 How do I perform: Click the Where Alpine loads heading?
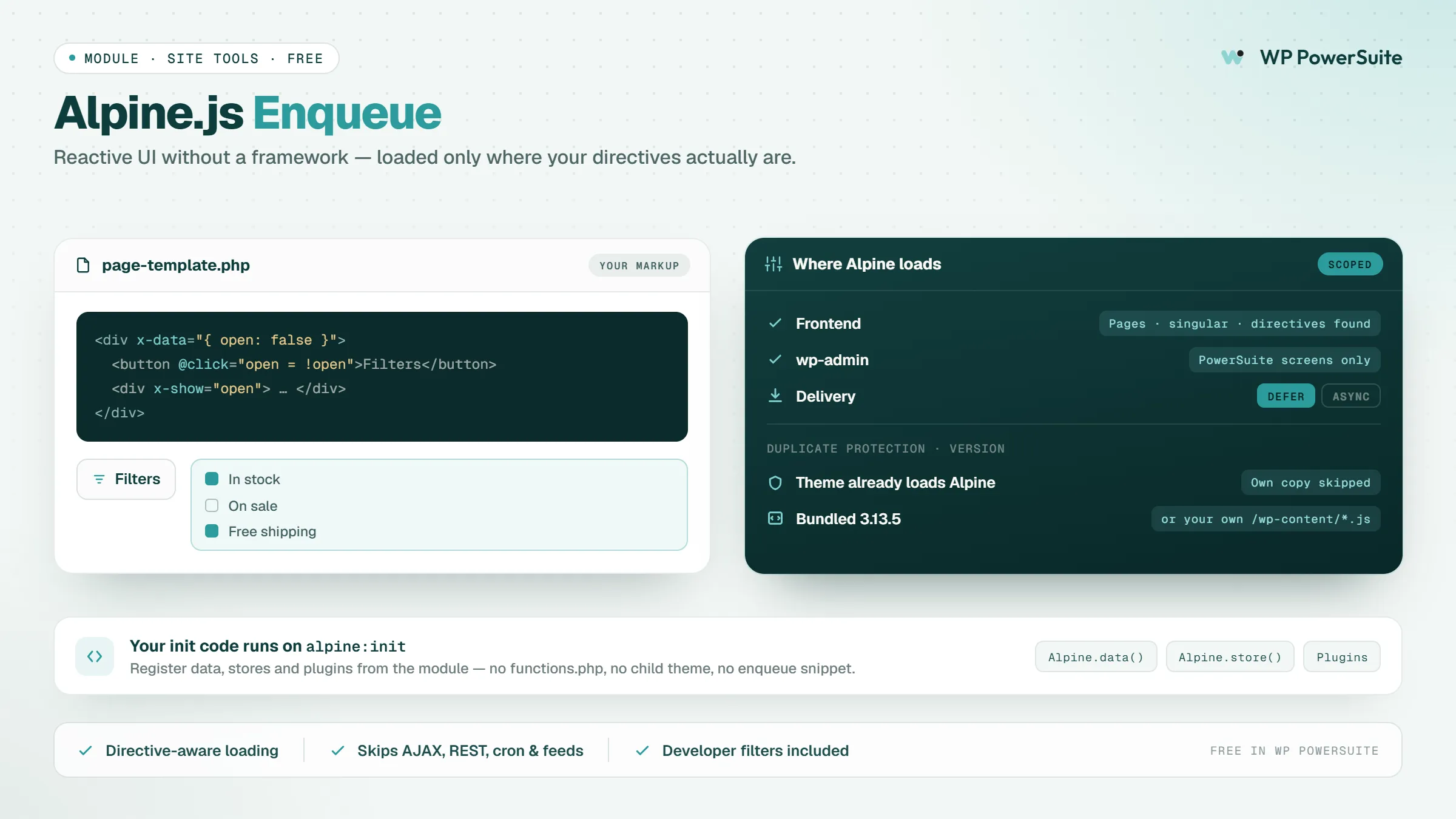[x=867, y=264]
